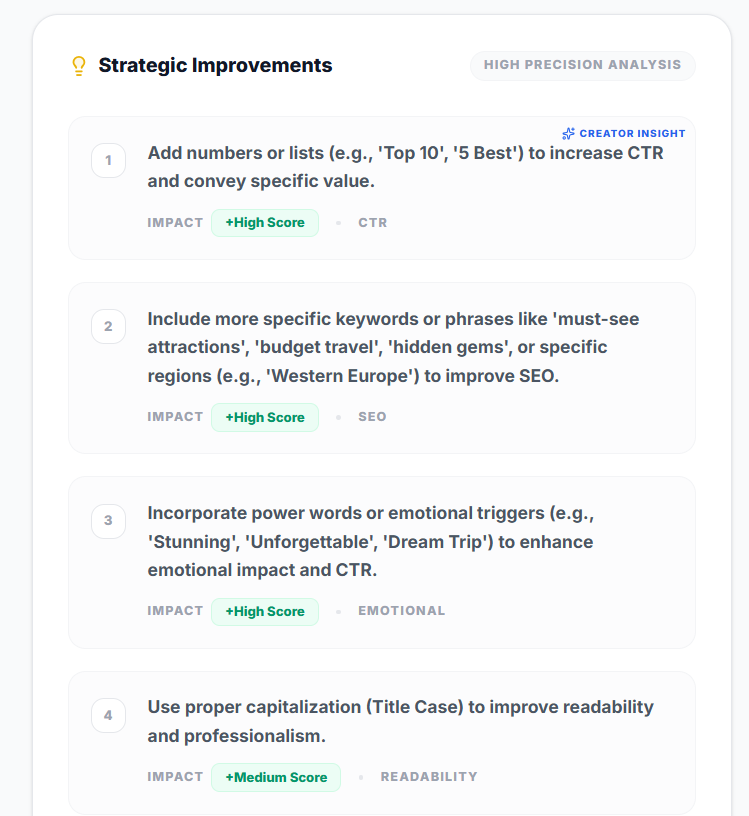The width and height of the screenshot is (749, 816).
Task: Click the 'Incorporate power words' suggestion
Action: 371,542
